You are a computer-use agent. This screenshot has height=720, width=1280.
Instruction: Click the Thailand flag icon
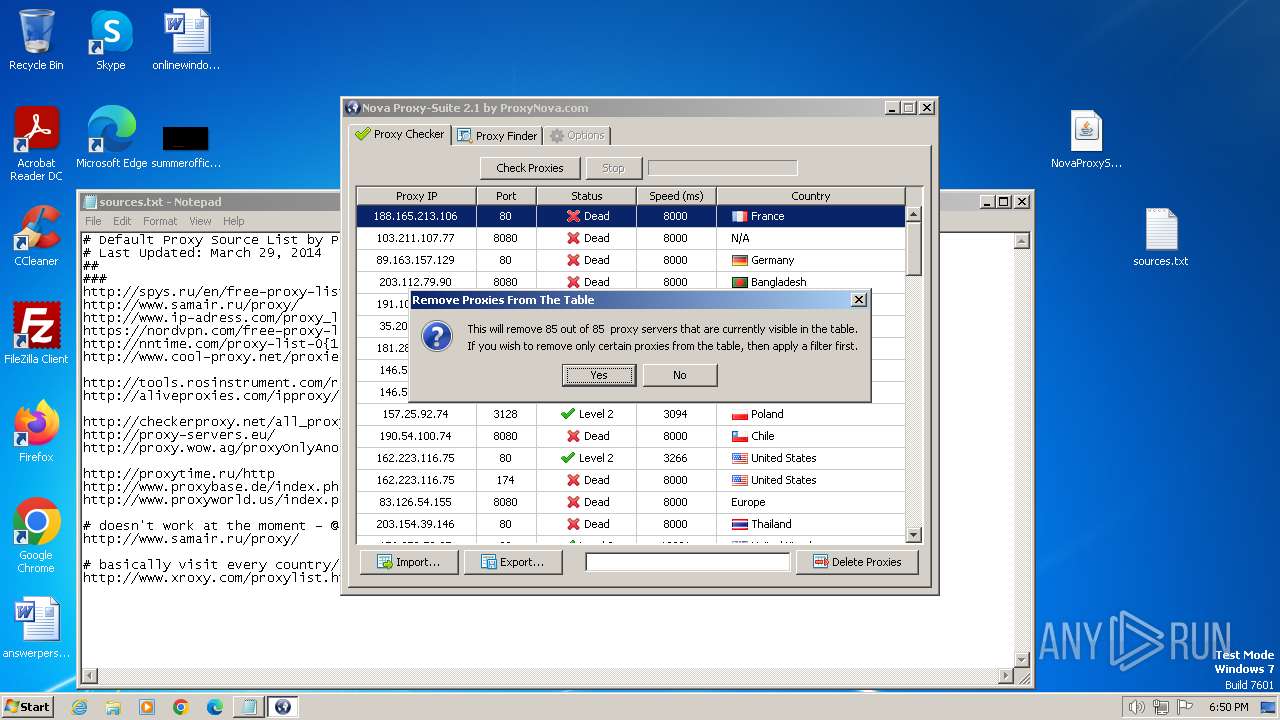click(739, 524)
